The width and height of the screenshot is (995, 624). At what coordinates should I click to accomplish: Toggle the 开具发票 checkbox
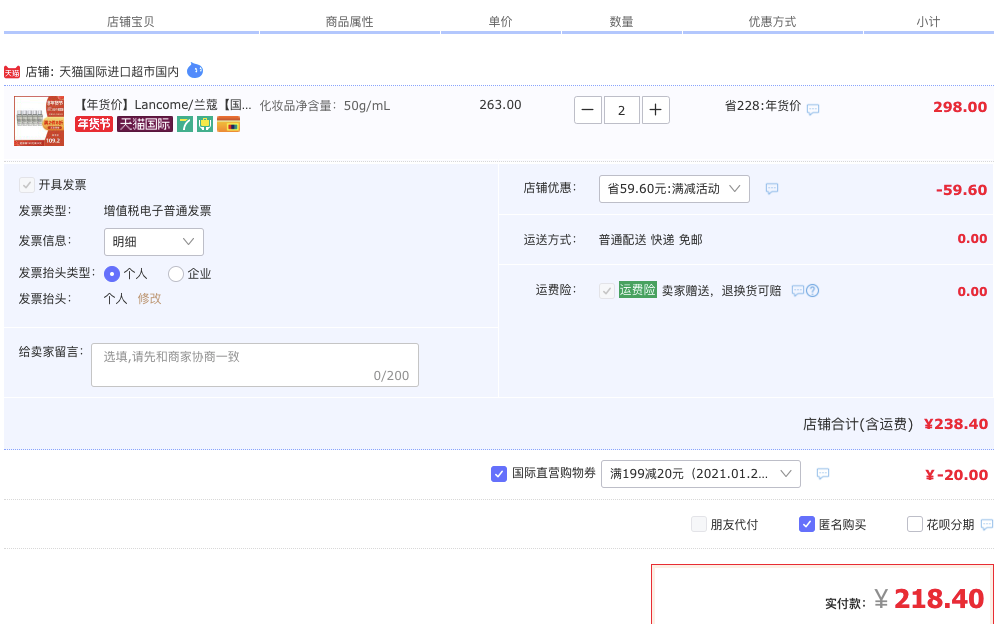pos(27,185)
